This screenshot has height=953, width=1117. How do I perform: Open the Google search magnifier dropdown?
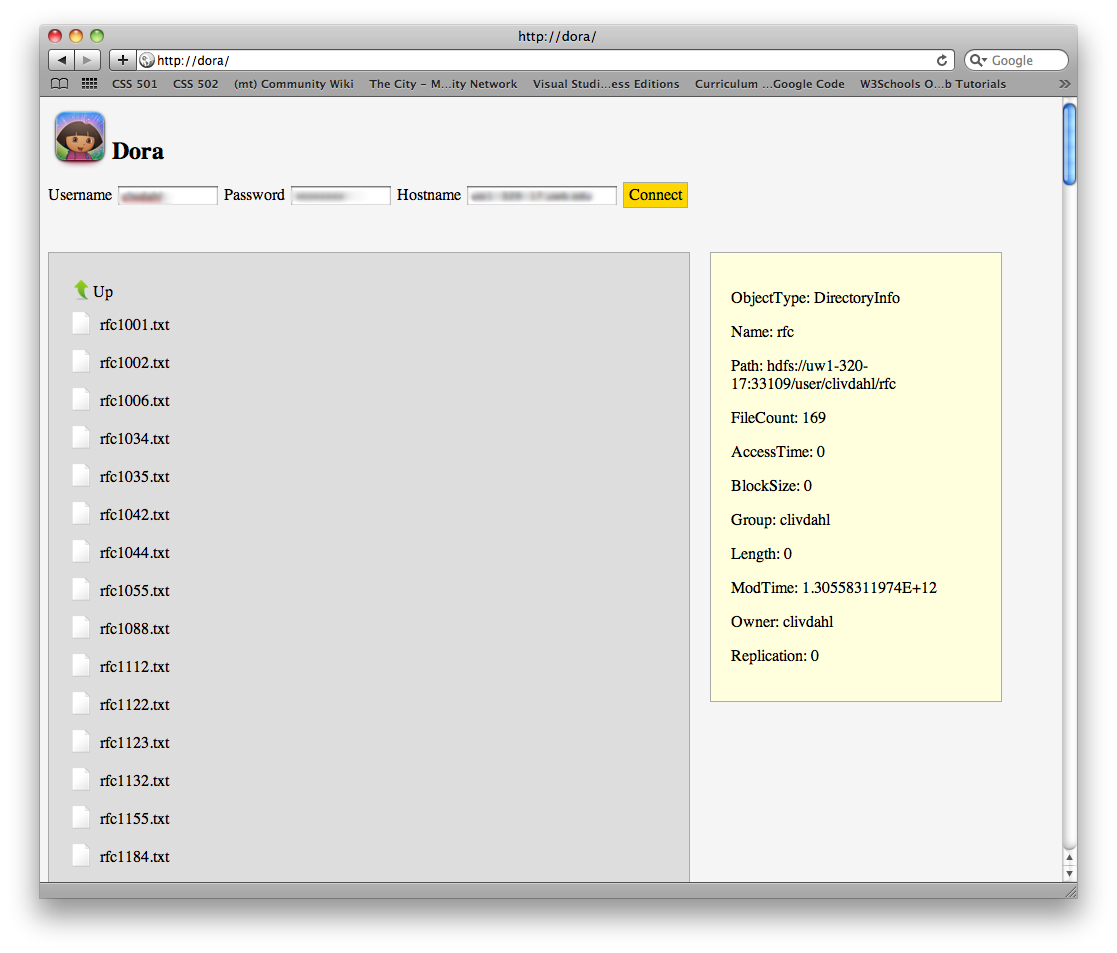tap(978, 61)
